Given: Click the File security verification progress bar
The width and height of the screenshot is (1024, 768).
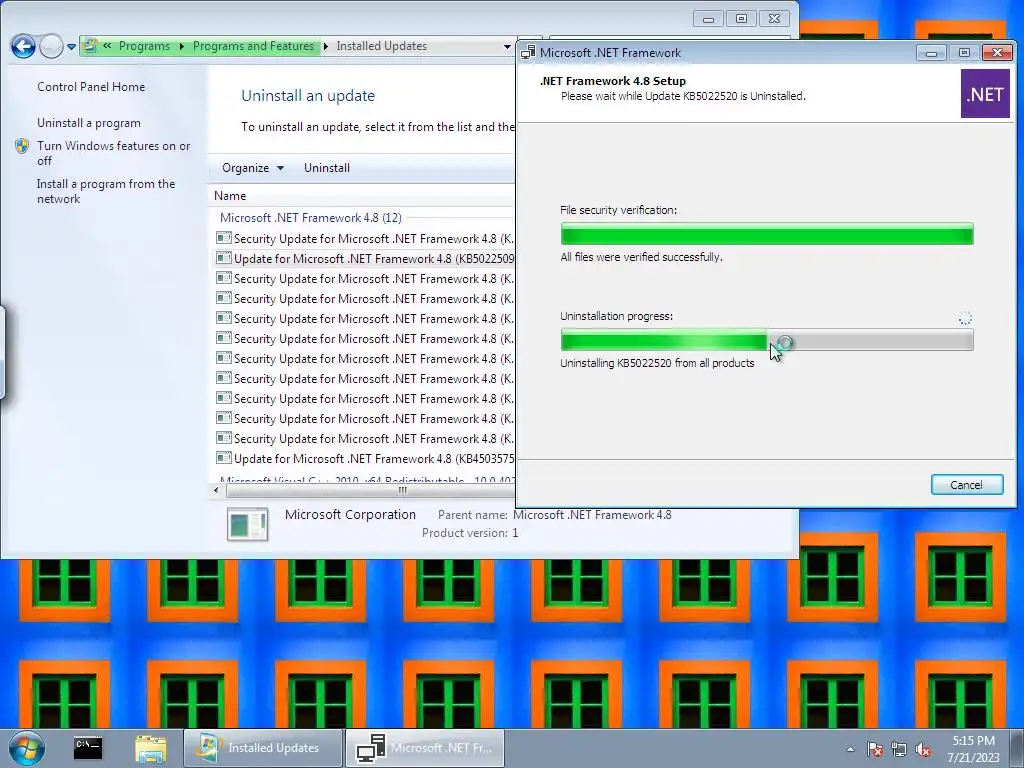Looking at the screenshot, I should pos(767,234).
